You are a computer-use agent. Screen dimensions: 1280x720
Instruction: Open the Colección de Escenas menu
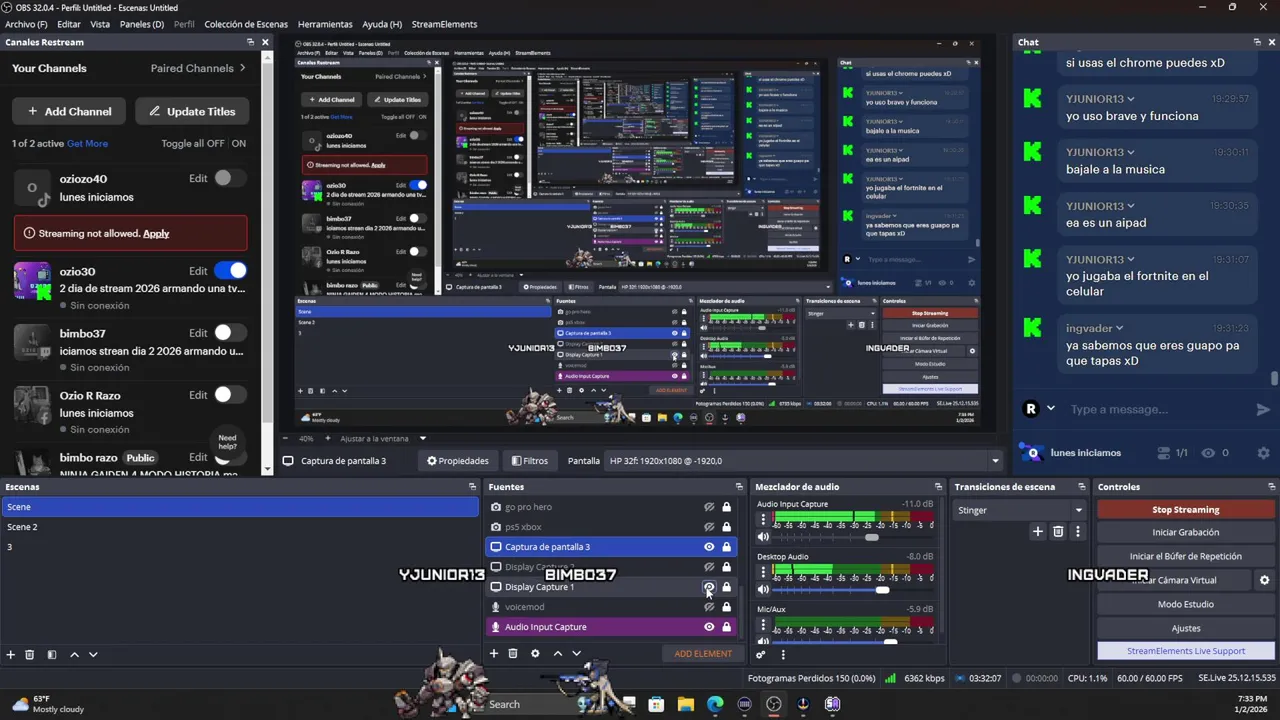(x=246, y=24)
